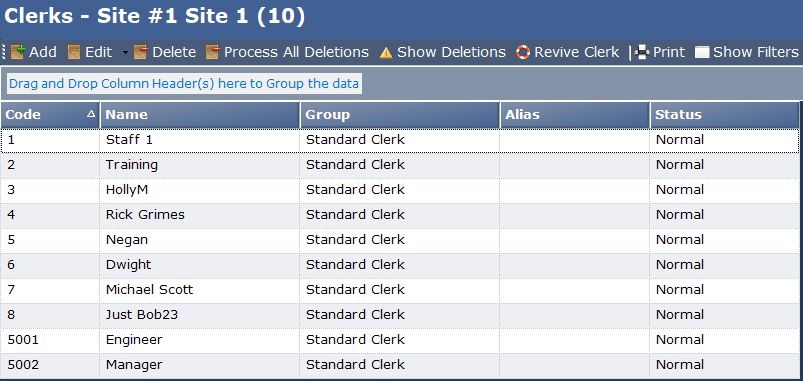Select the Manager clerk row
This screenshot has height=381, width=803.
coord(399,366)
